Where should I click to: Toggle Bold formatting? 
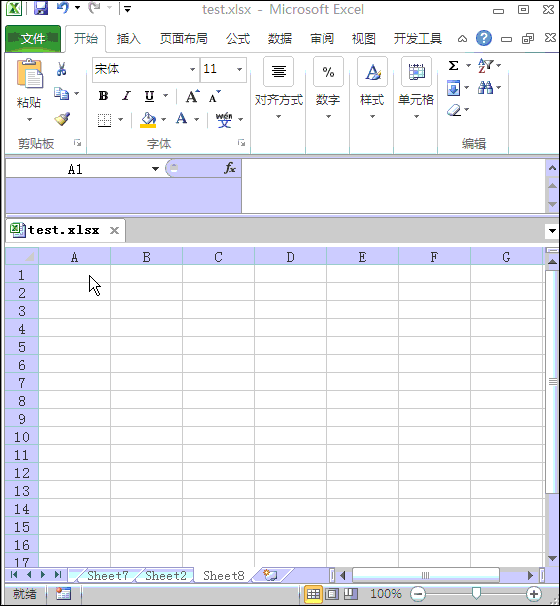103,96
